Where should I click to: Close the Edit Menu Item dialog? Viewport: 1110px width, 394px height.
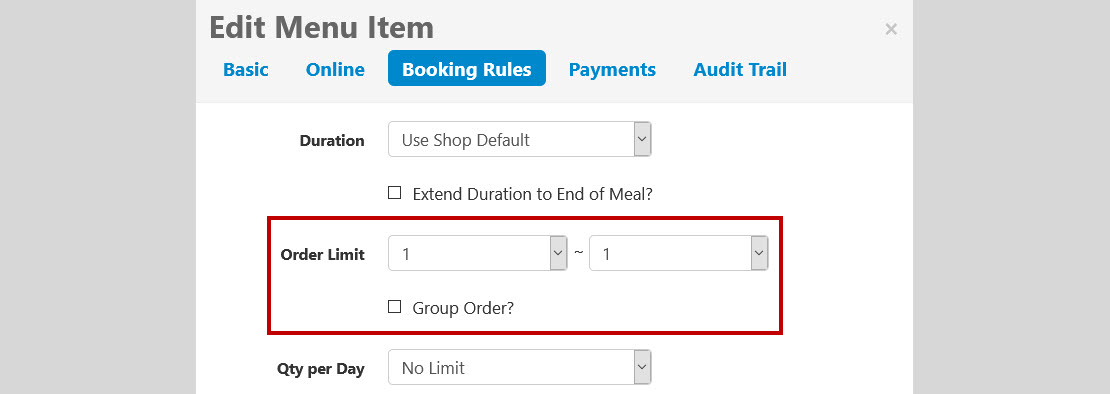tap(891, 29)
